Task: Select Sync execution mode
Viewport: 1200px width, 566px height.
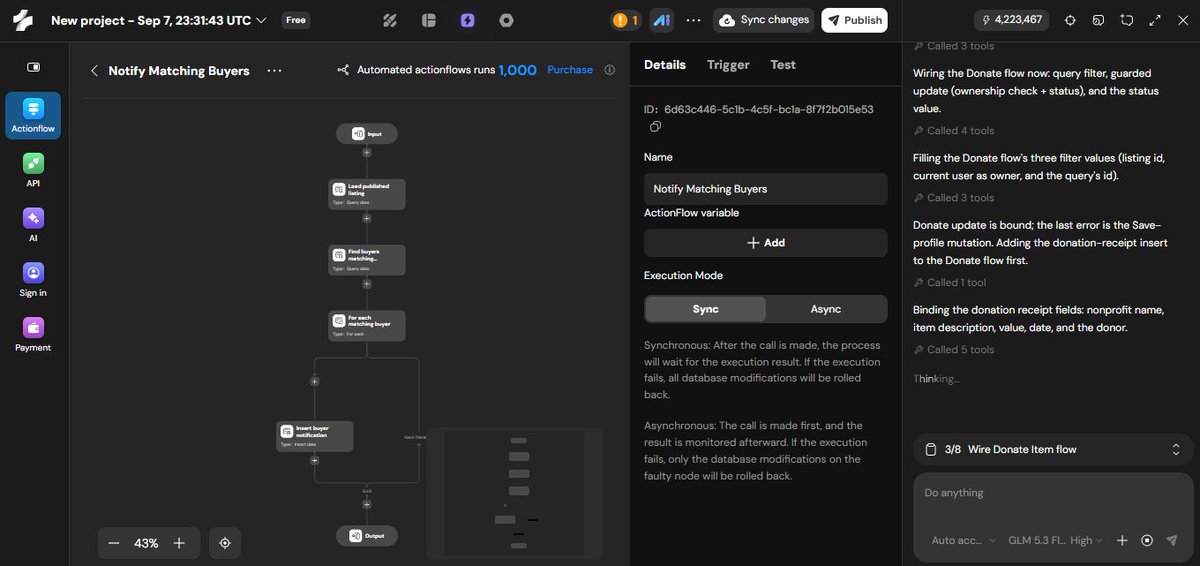Action: point(705,309)
